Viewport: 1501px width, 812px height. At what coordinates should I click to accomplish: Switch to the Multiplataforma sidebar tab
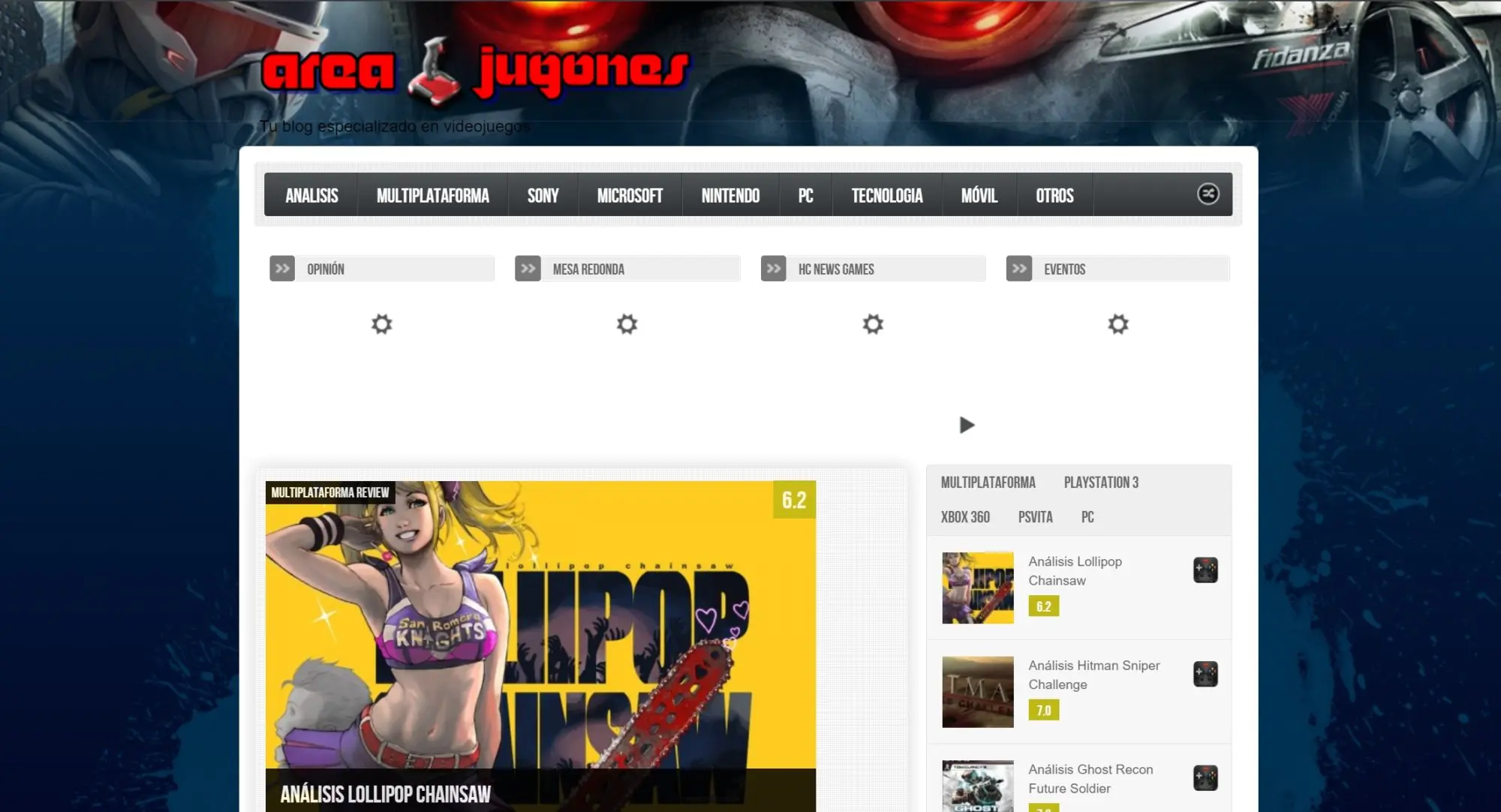click(988, 483)
